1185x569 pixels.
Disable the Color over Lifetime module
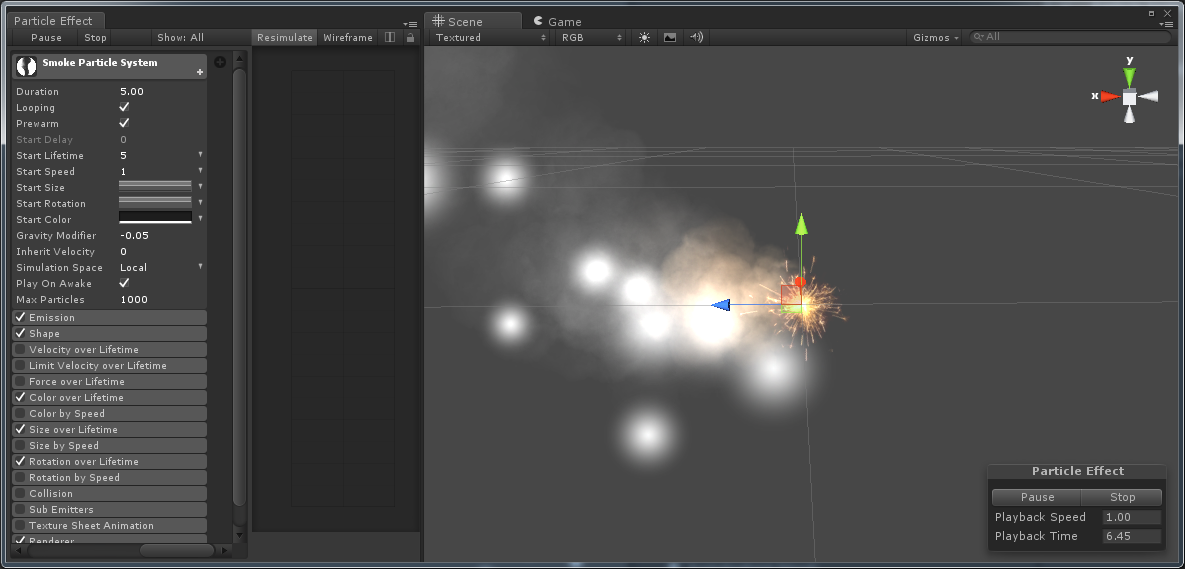20,397
